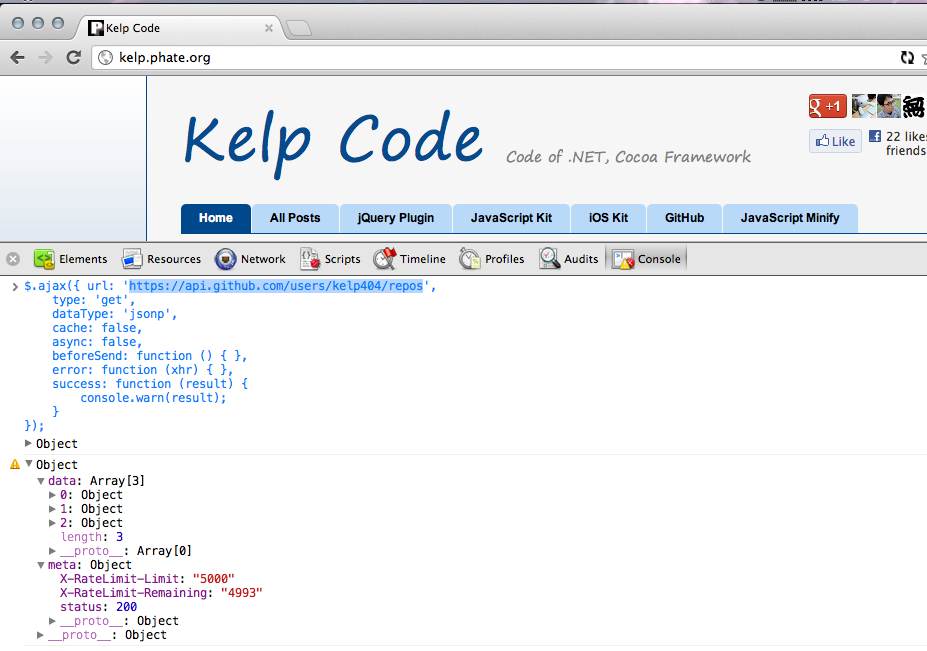
Task: Collapse the meta: Object node
Action: (x=41, y=565)
